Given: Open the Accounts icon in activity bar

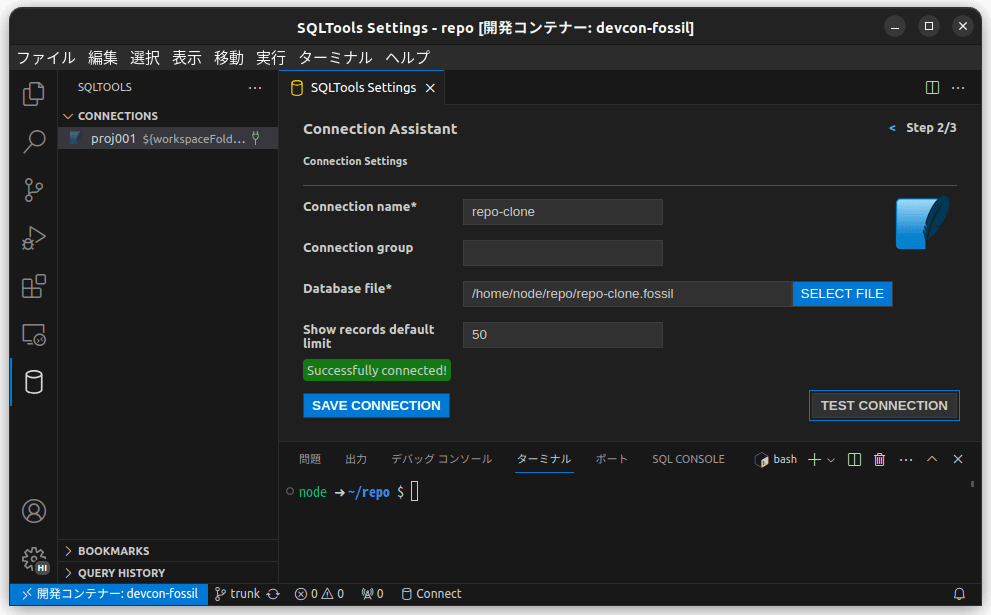Looking at the screenshot, I should click(33, 511).
